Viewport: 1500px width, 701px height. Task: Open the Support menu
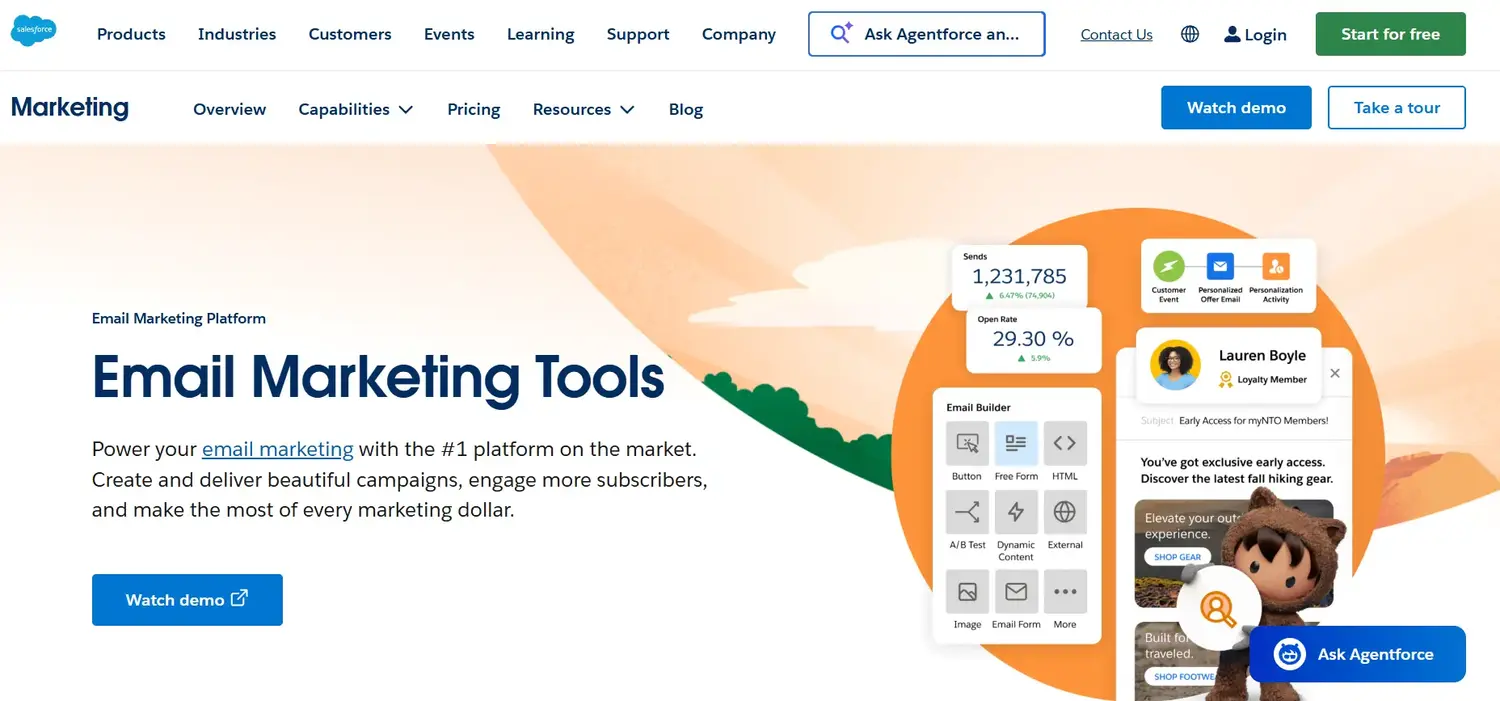point(638,34)
